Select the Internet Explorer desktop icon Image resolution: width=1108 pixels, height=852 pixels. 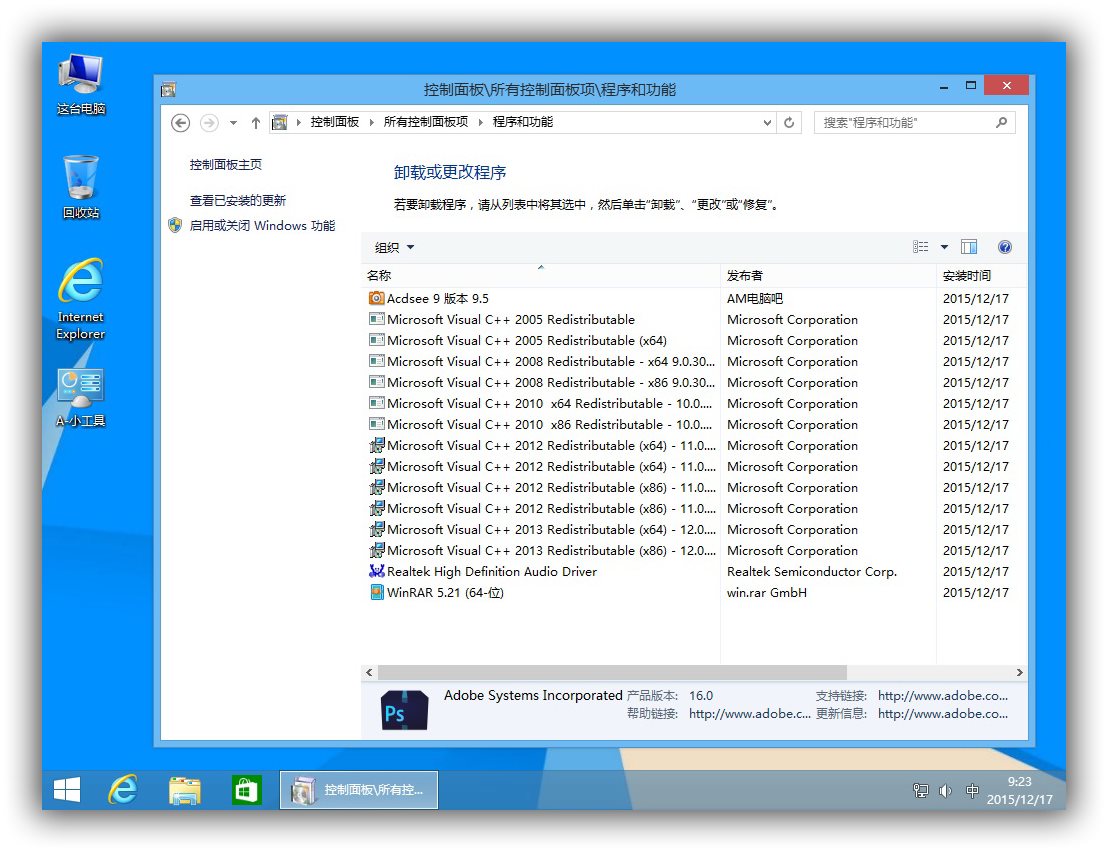[x=81, y=300]
